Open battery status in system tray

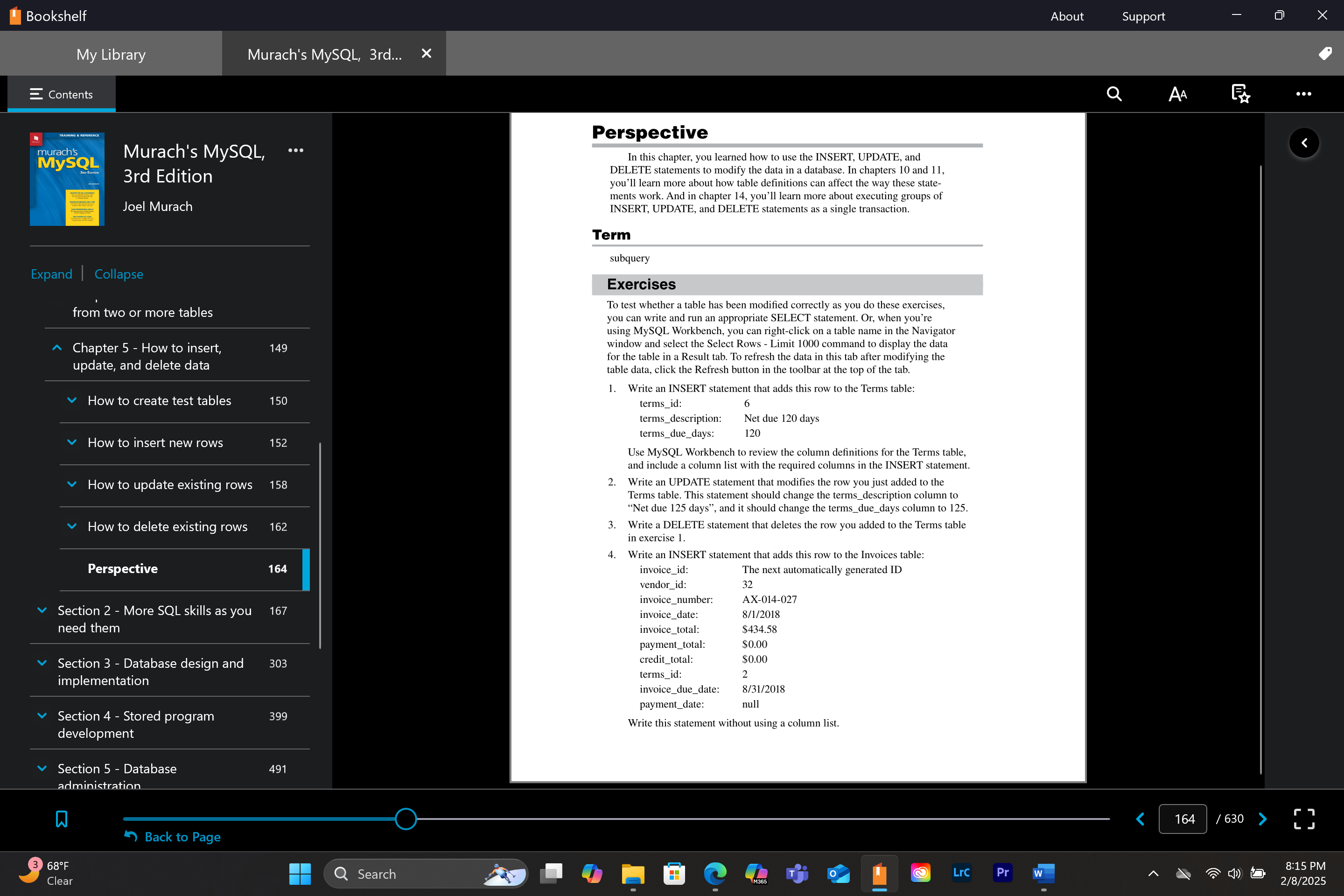pos(1258,873)
